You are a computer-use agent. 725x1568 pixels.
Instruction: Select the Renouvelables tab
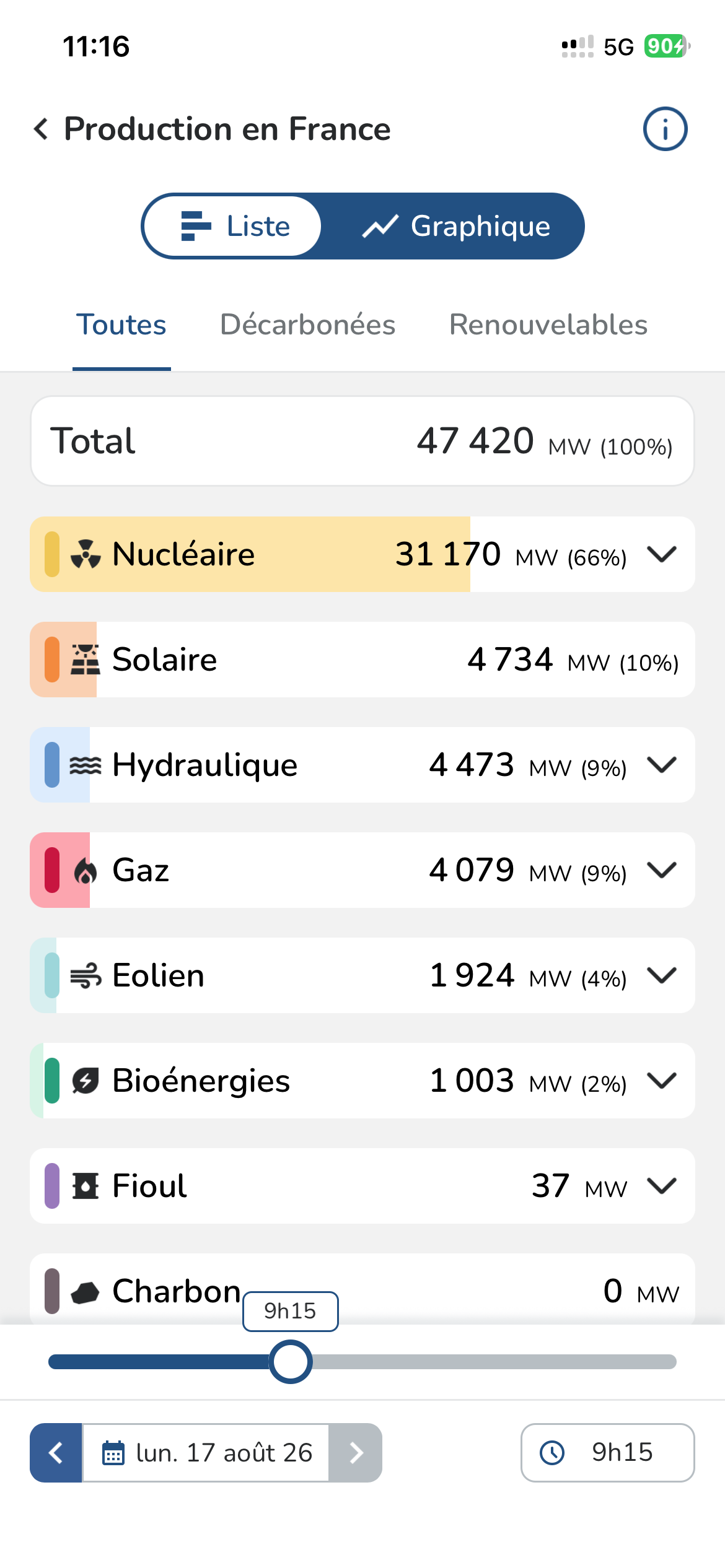tap(548, 325)
